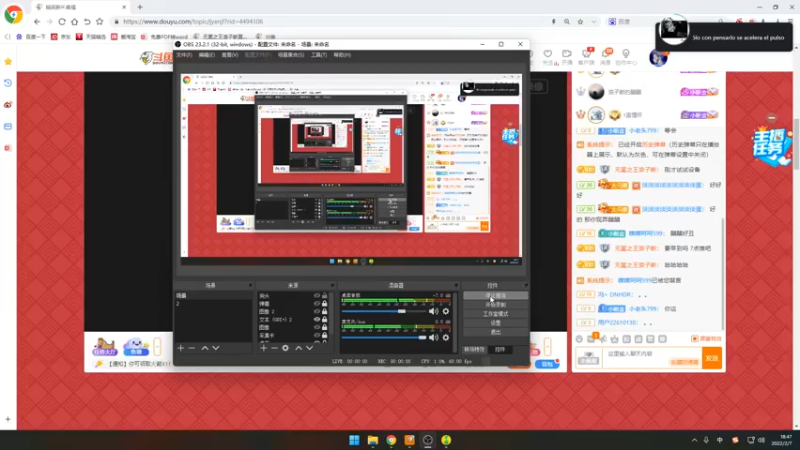800x450 pixels.
Task: Toggle visibility of first source row
Action: [317, 295]
